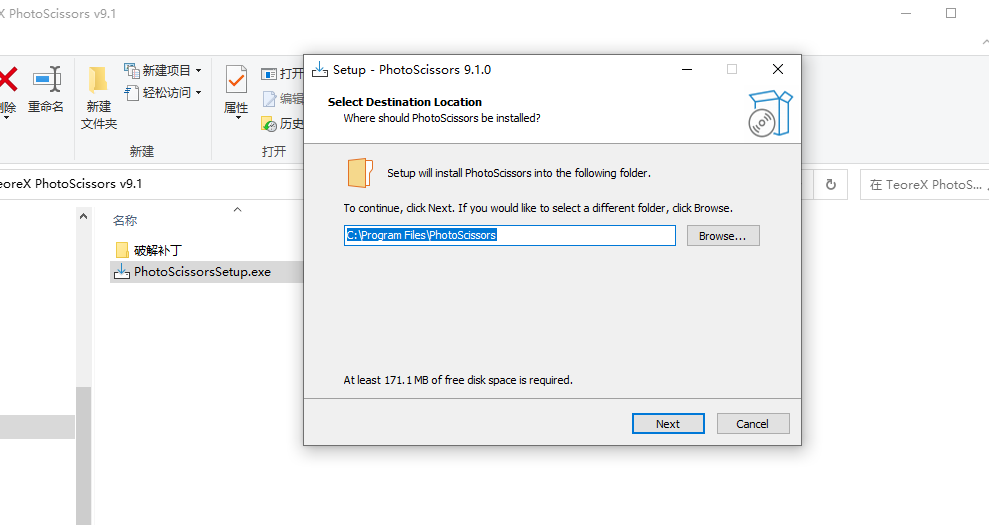Click Next in the PhotoScissors setup
This screenshot has width=989, height=525.
[x=668, y=423]
